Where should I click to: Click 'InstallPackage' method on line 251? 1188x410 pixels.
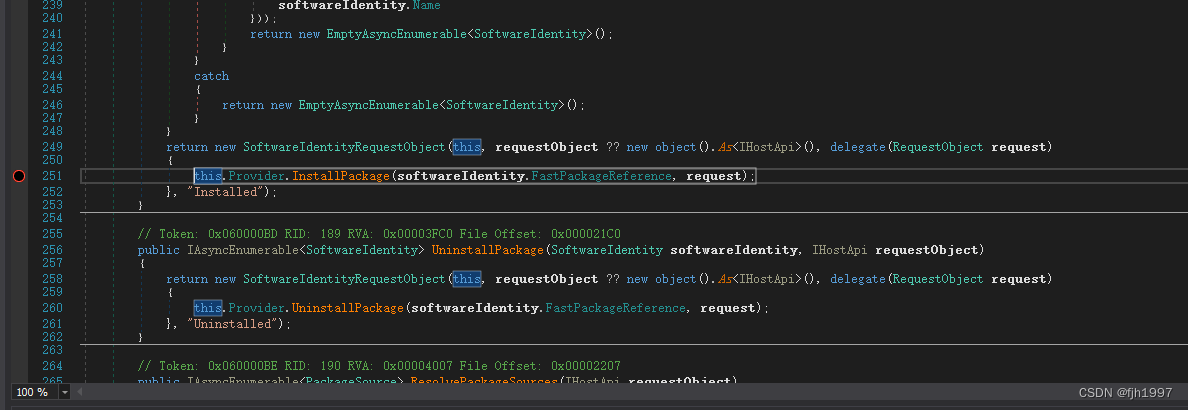[x=341, y=176]
